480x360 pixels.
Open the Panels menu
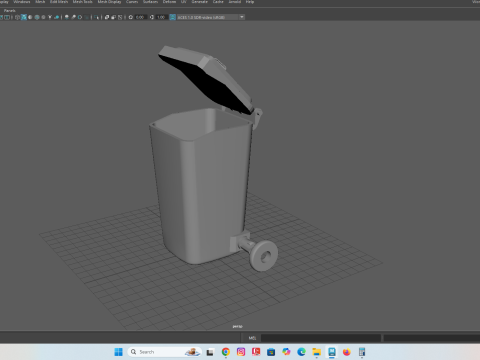(9, 11)
